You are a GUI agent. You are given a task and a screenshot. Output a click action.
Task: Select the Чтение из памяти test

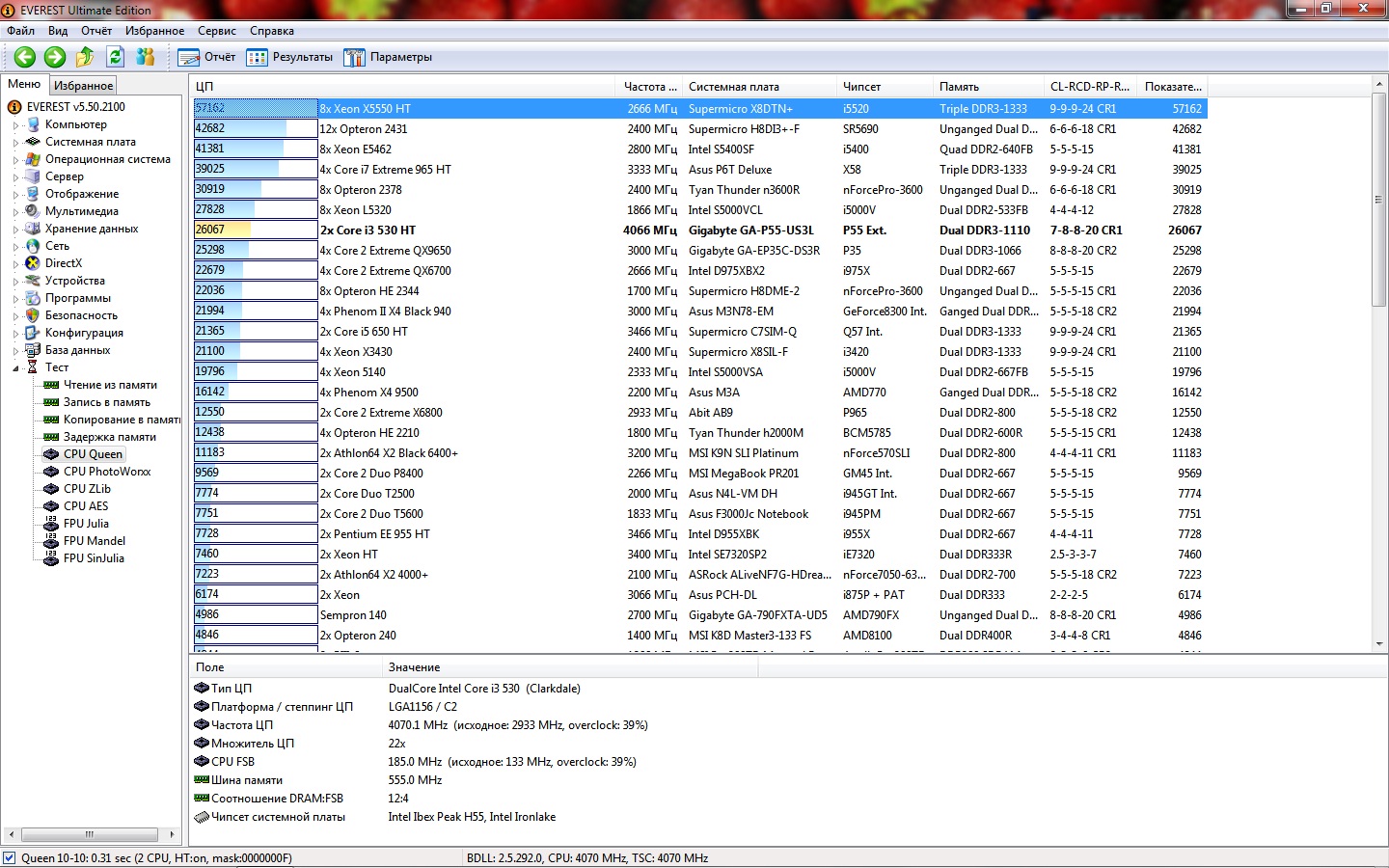point(110,385)
